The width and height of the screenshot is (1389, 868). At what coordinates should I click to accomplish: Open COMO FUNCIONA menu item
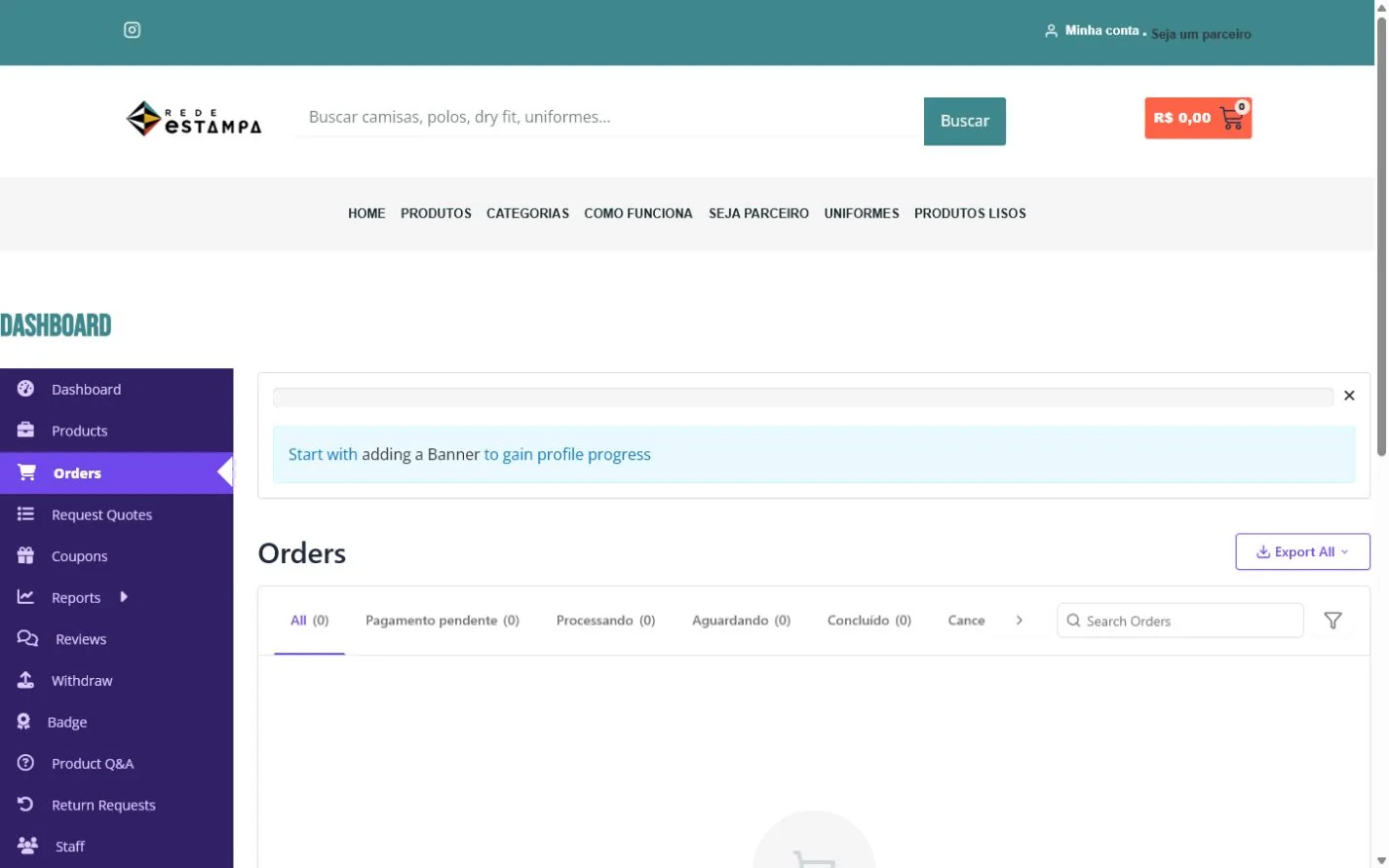point(638,213)
